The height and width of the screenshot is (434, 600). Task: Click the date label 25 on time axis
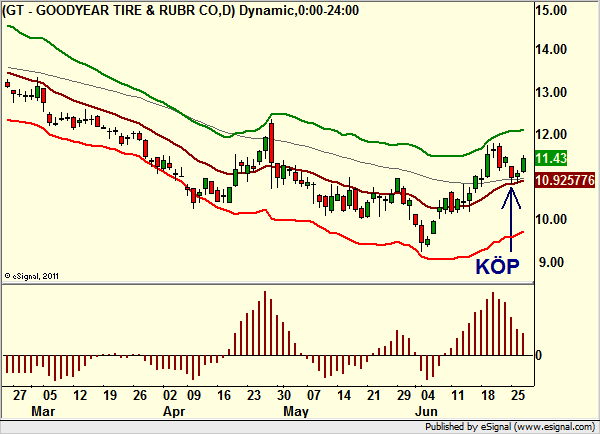pyautogui.click(x=518, y=395)
